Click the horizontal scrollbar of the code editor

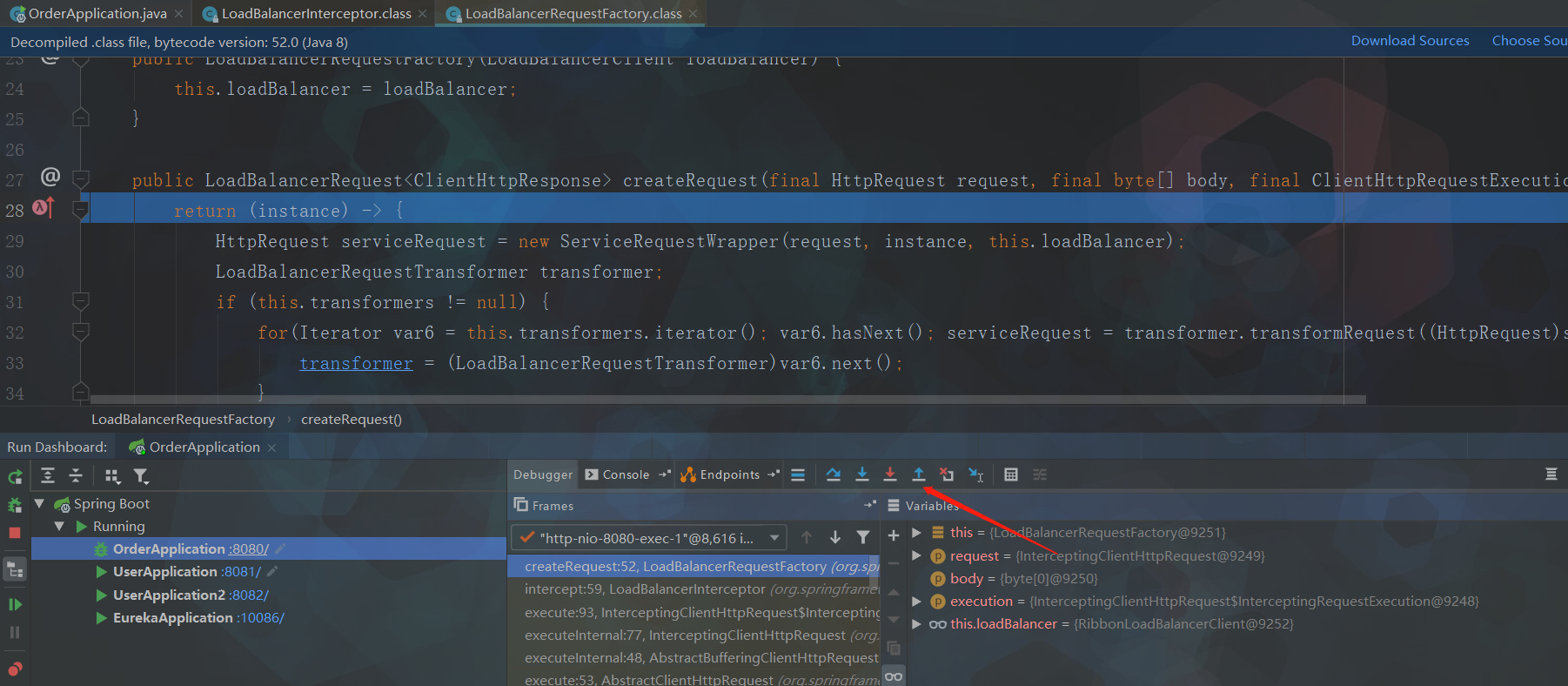728,400
